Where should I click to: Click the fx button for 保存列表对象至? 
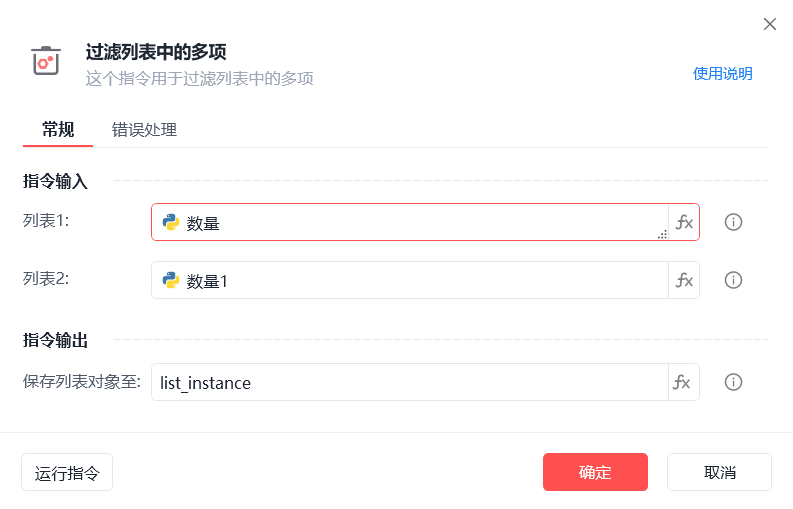tap(684, 382)
